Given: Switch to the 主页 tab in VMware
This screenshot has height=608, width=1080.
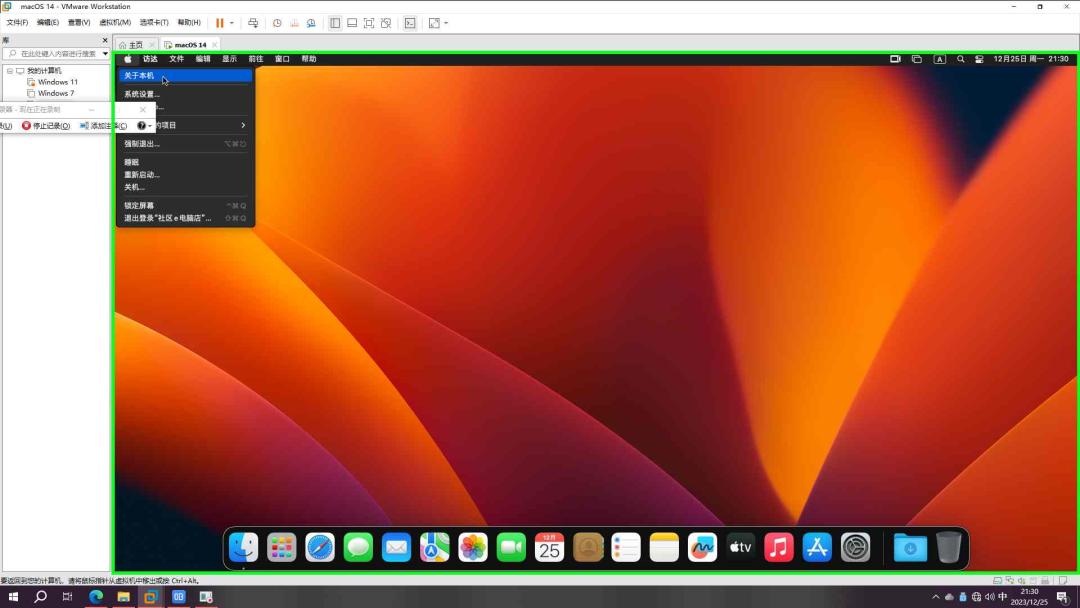Looking at the screenshot, I should (x=133, y=44).
